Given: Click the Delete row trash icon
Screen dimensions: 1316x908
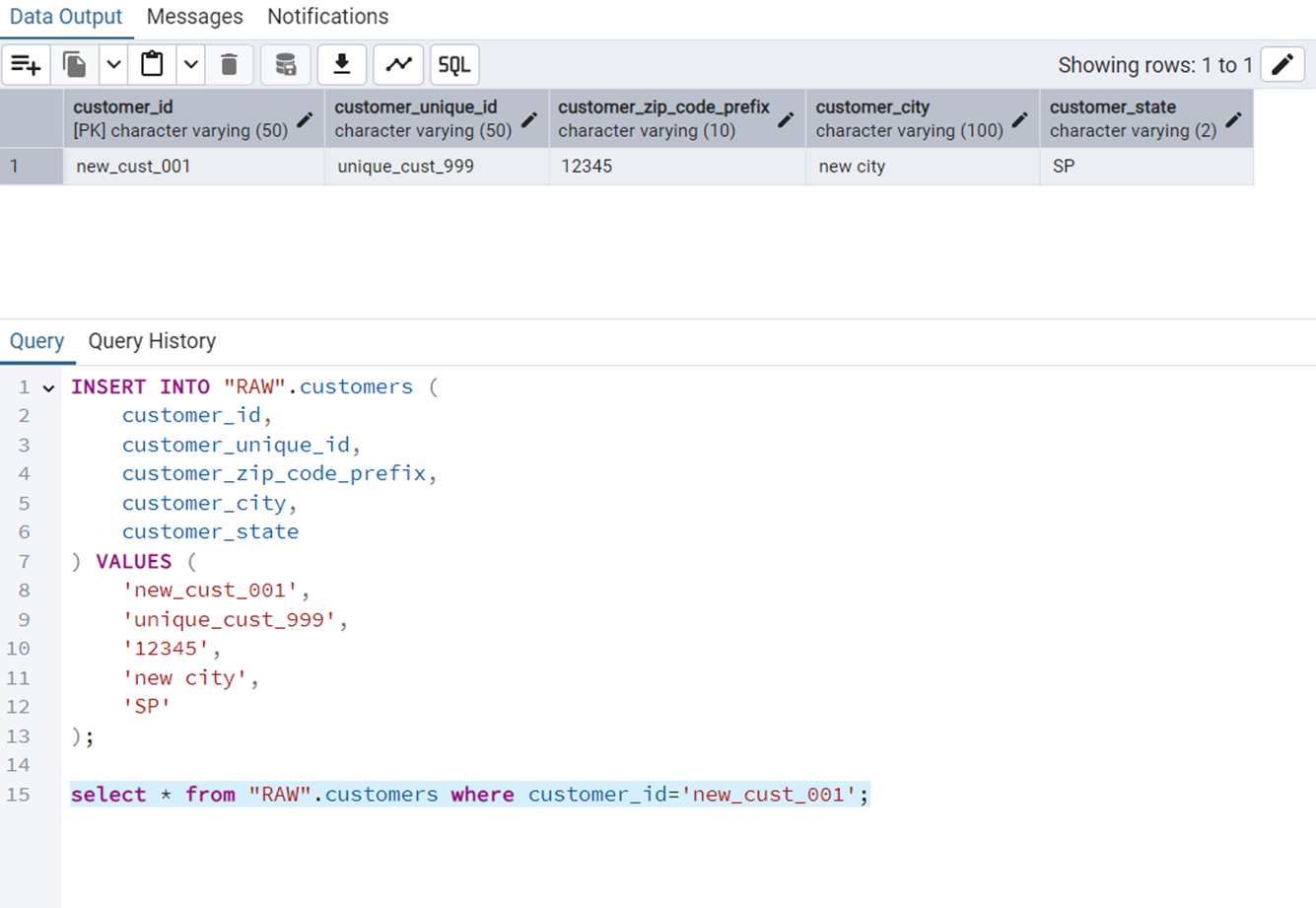Looking at the screenshot, I should coord(229,65).
